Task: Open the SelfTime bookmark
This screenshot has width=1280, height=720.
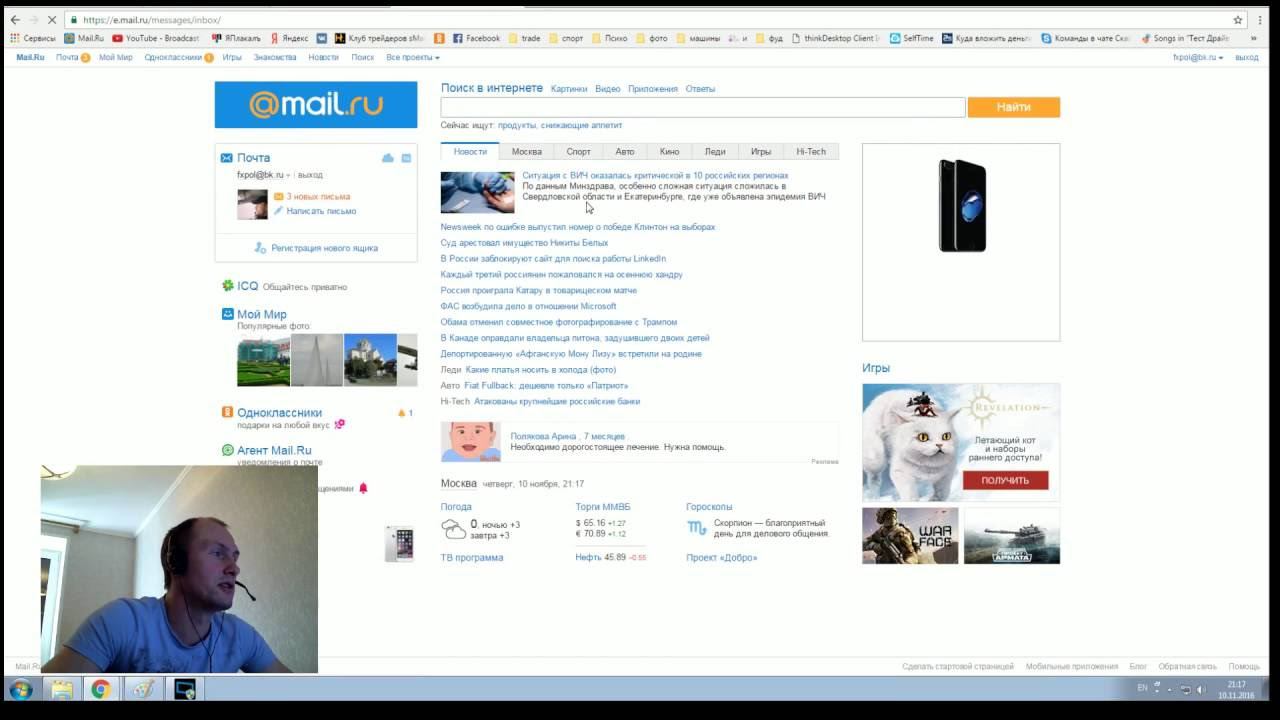Action: tap(911, 38)
